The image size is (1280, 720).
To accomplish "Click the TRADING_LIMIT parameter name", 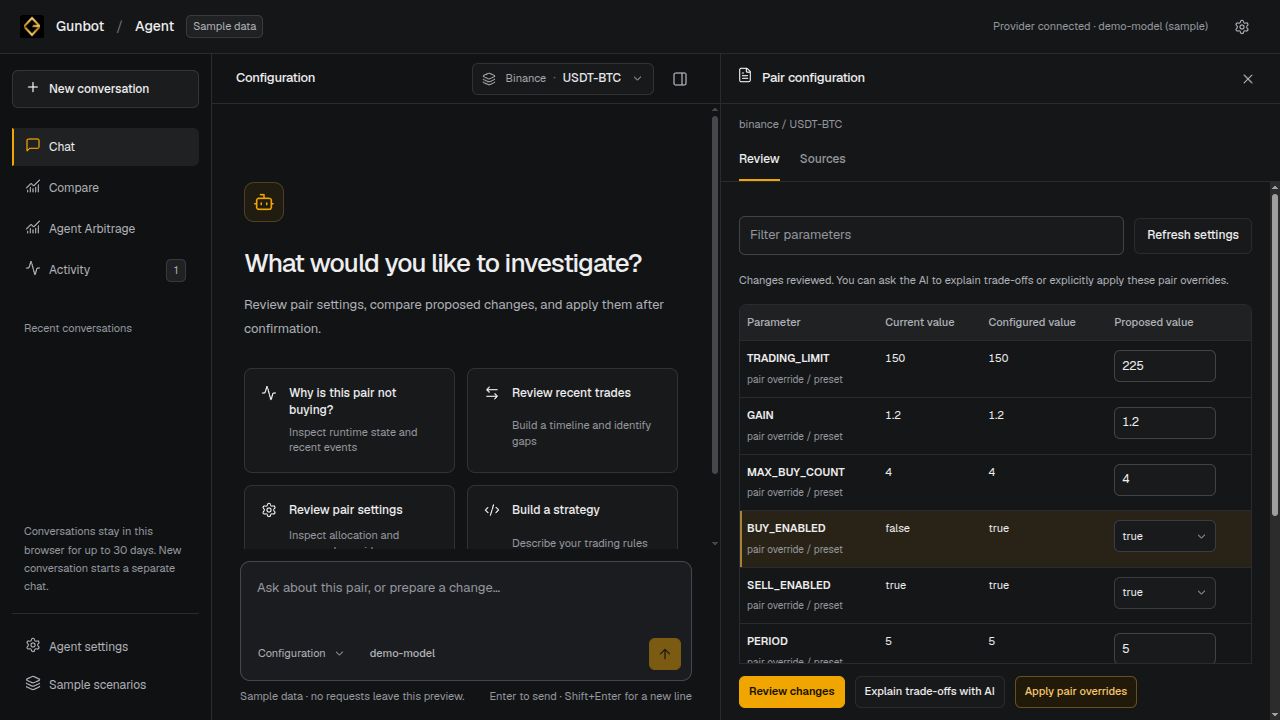I will pyautogui.click(x=788, y=358).
